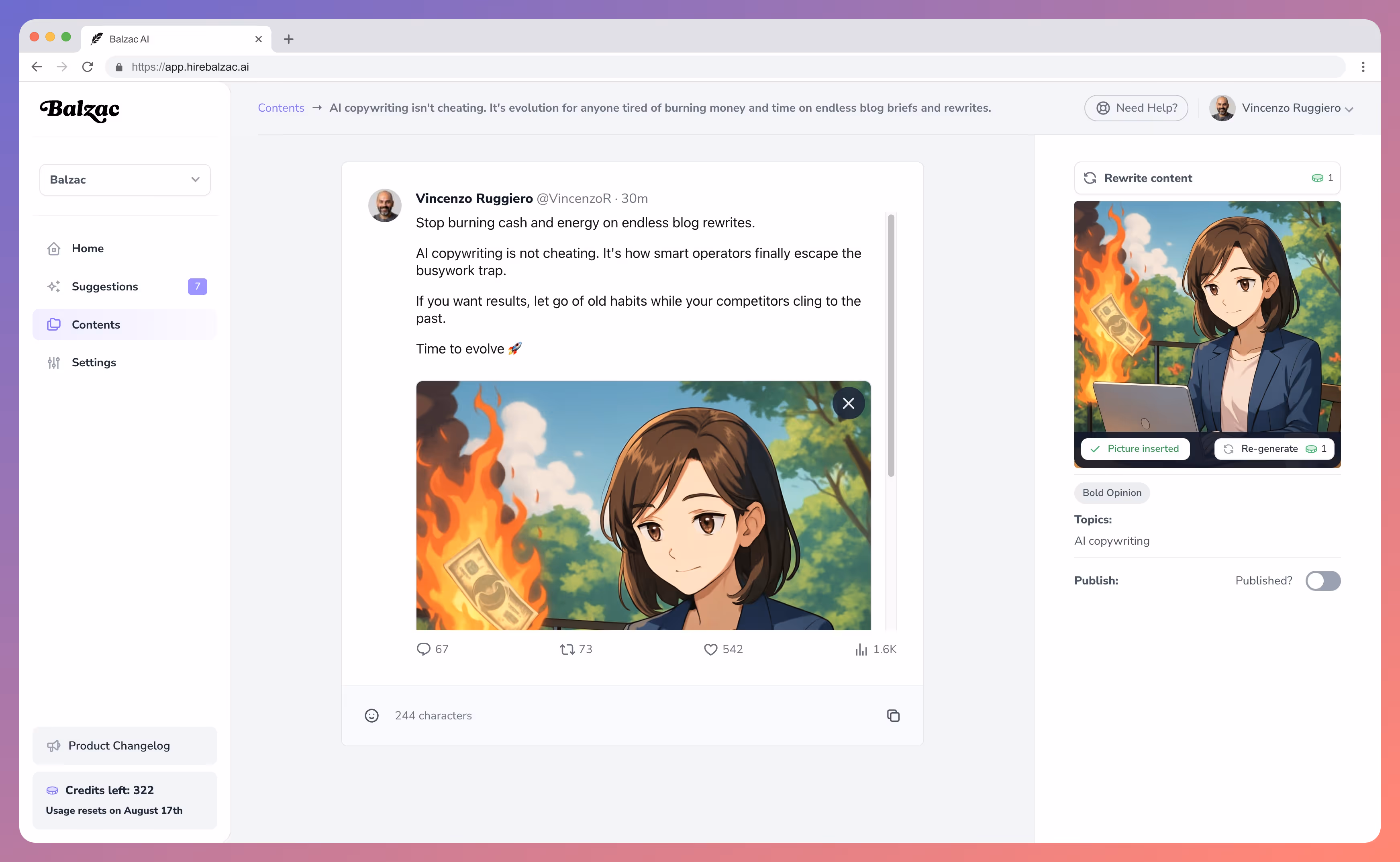This screenshot has width=1400, height=862.
Task: Click the credit coin icon beside Re-generate
Action: click(1311, 449)
